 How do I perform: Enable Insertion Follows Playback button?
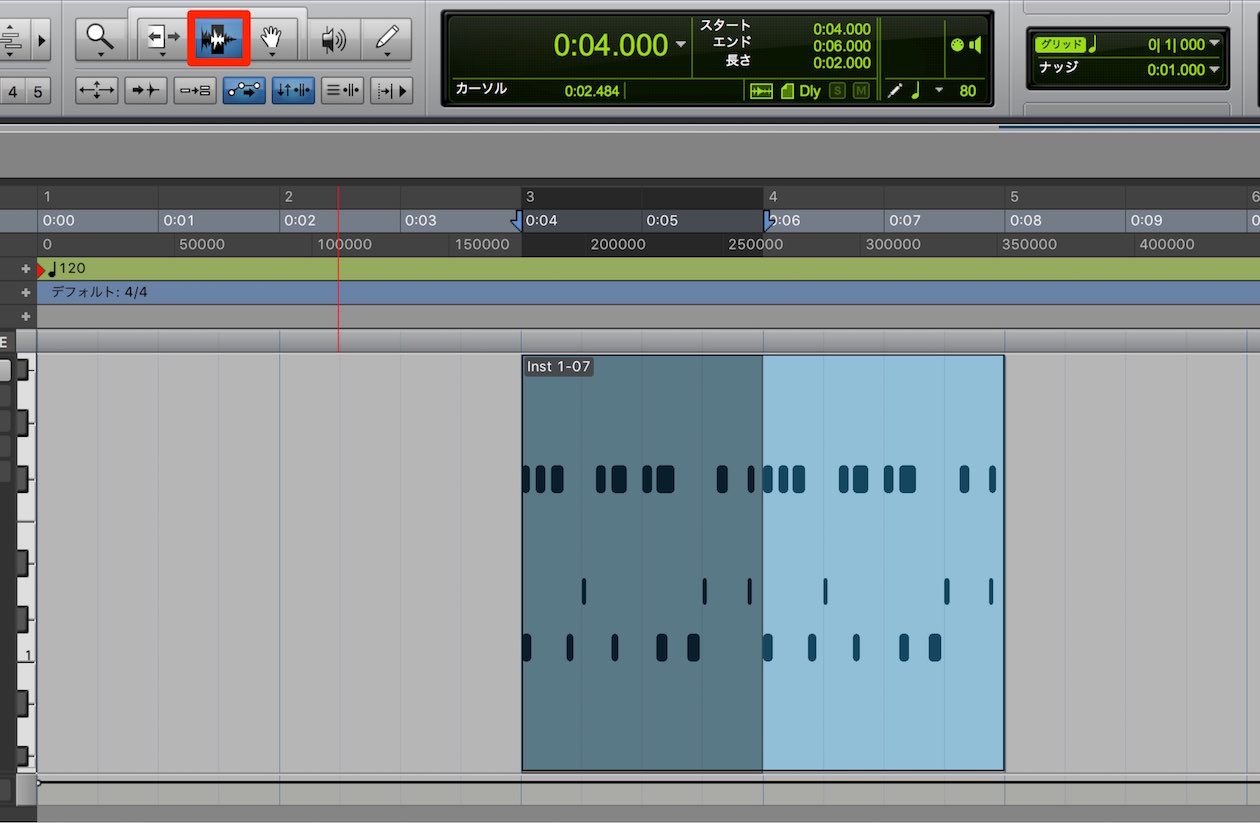click(x=391, y=90)
